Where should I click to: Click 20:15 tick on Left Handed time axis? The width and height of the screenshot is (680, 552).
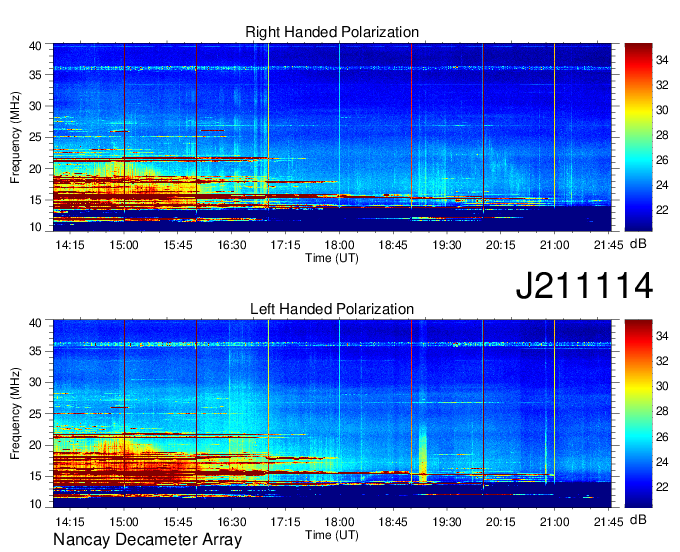500,522
